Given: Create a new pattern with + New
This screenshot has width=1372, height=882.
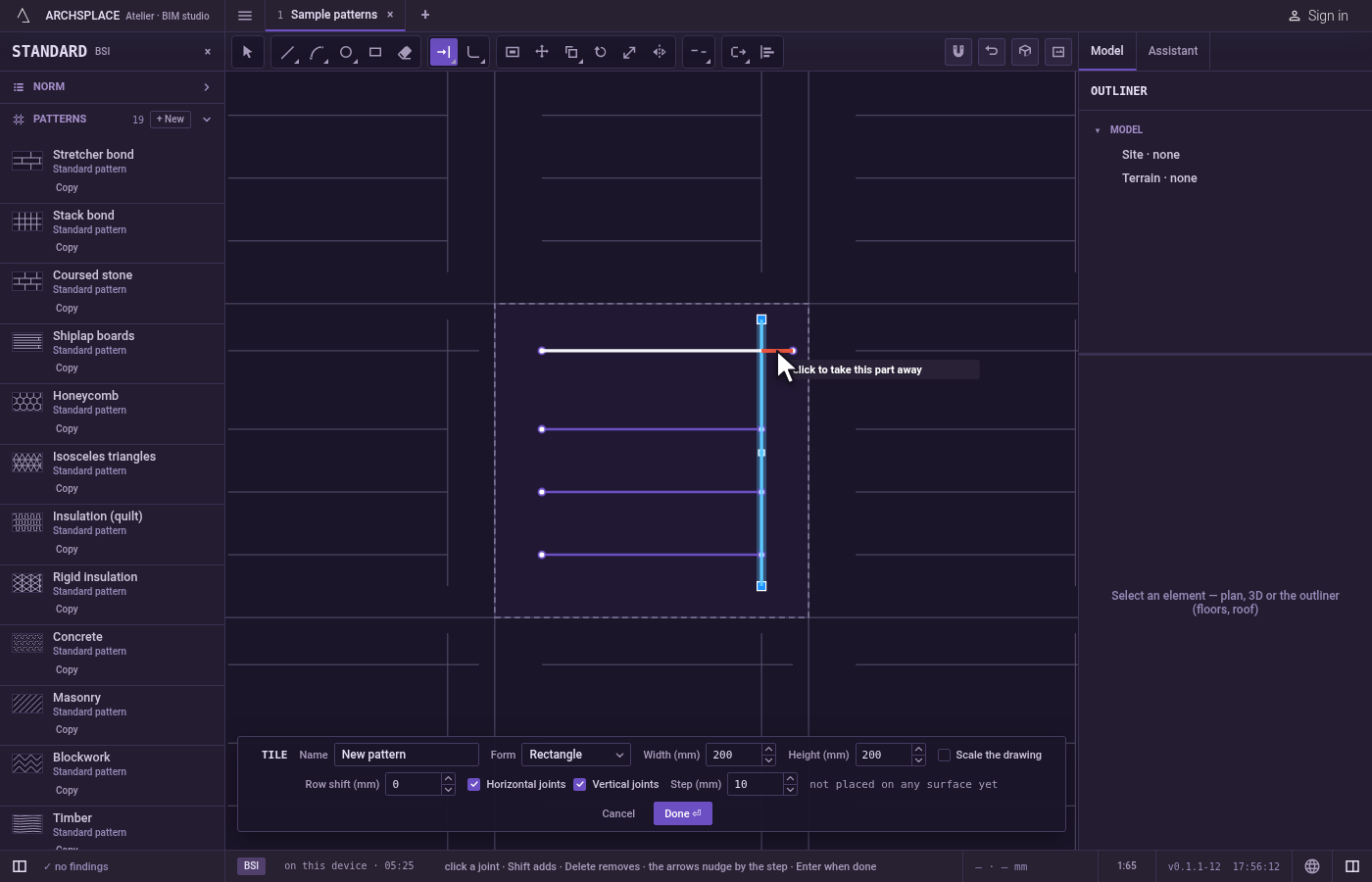Looking at the screenshot, I should pos(171,120).
